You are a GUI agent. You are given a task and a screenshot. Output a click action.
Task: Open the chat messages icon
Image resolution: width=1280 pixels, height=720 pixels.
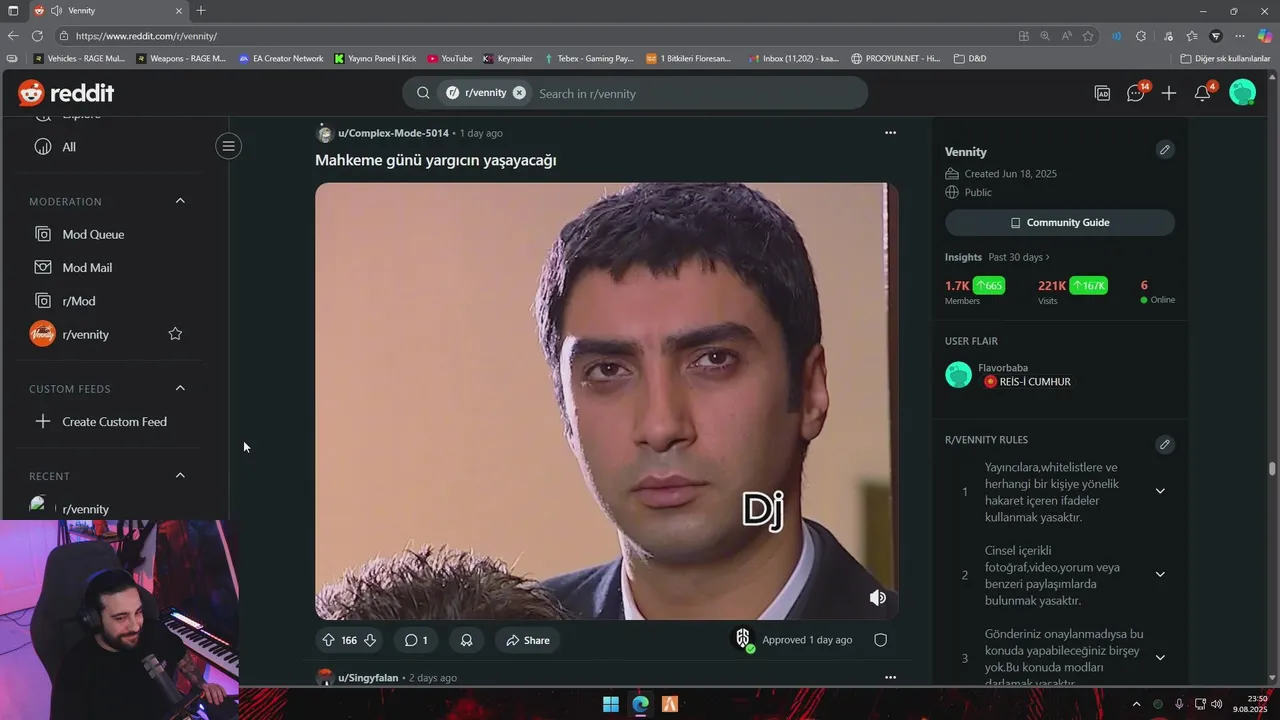click(1136, 93)
